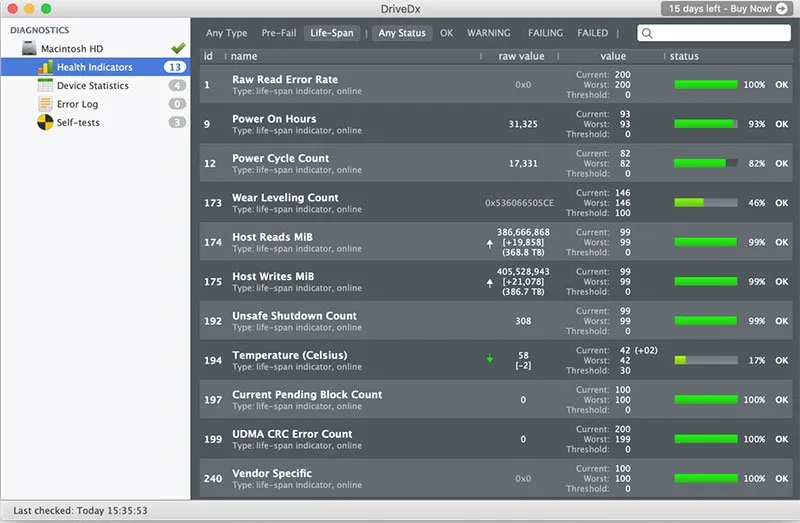Click the up arrow in Host Reads row
Image resolution: width=800 pixels, height=523 pixels.
click(x=489, y=241)
